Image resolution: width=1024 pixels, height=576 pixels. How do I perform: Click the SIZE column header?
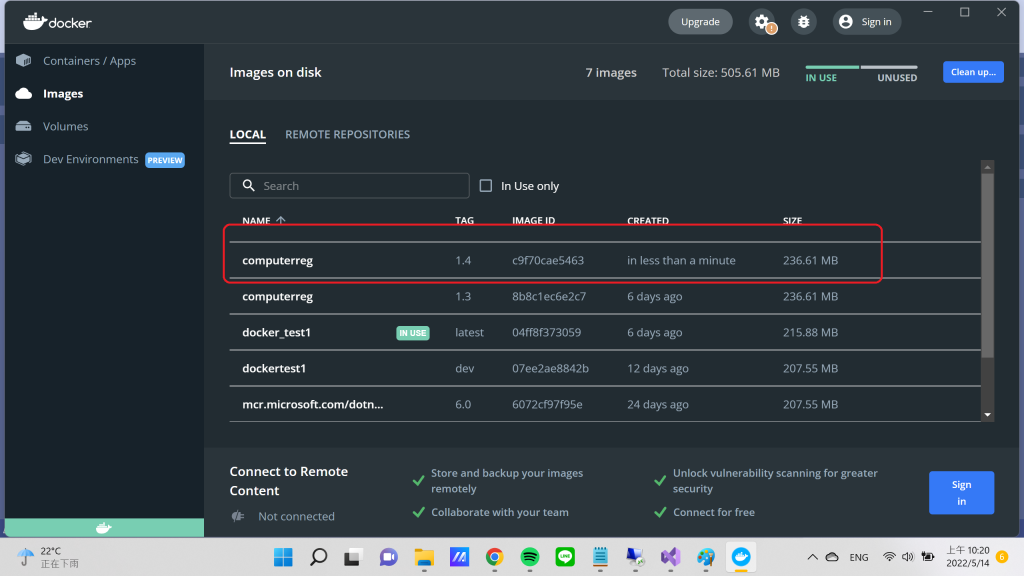[x=792, y=221]
